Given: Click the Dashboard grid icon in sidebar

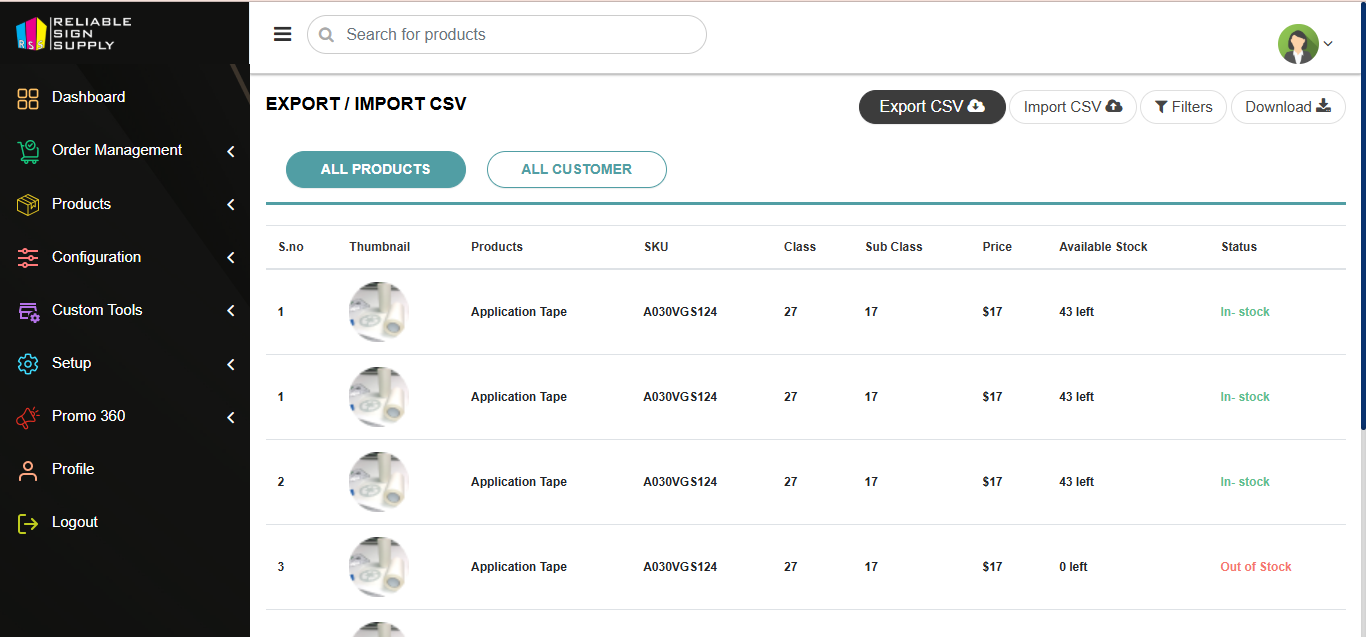Looking at the screenshot, I should 28,98.
